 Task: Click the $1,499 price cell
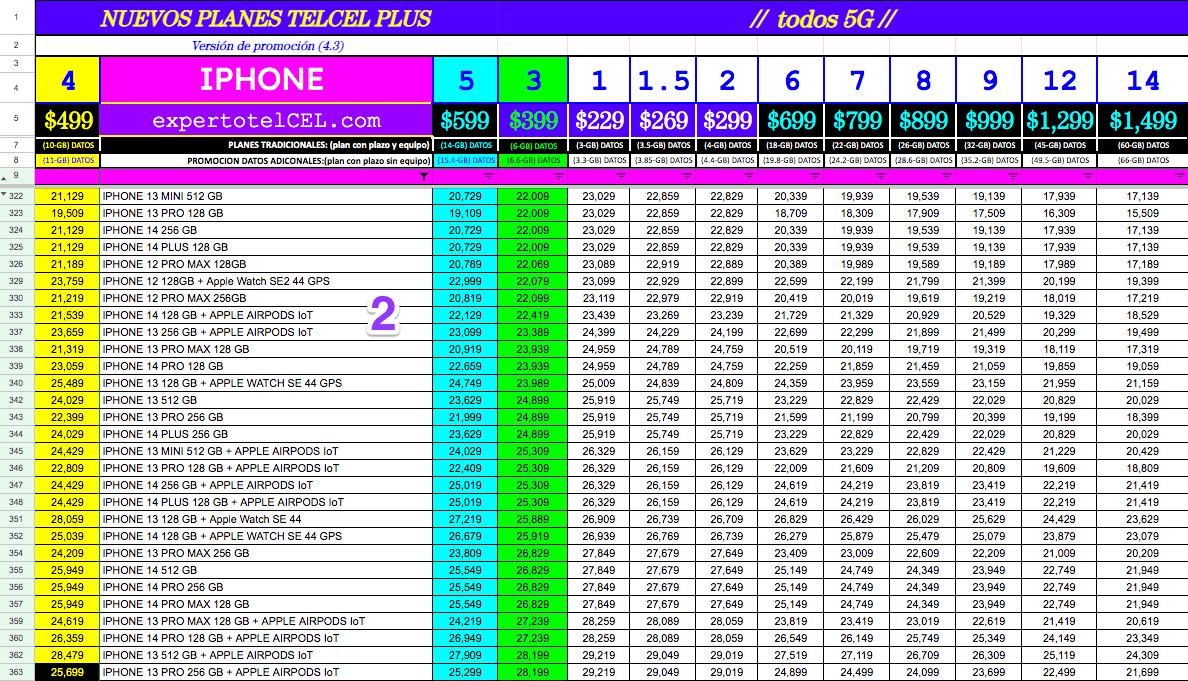tap(1143, 120)
